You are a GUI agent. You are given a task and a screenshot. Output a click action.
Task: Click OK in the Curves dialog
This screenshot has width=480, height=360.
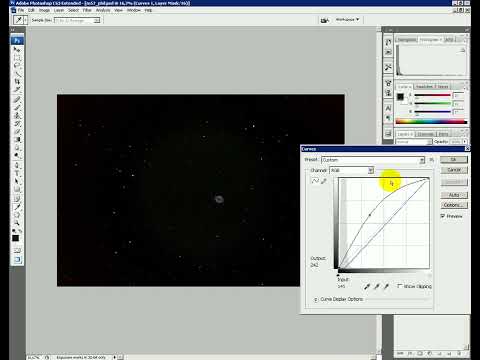(x=454, y=160)
